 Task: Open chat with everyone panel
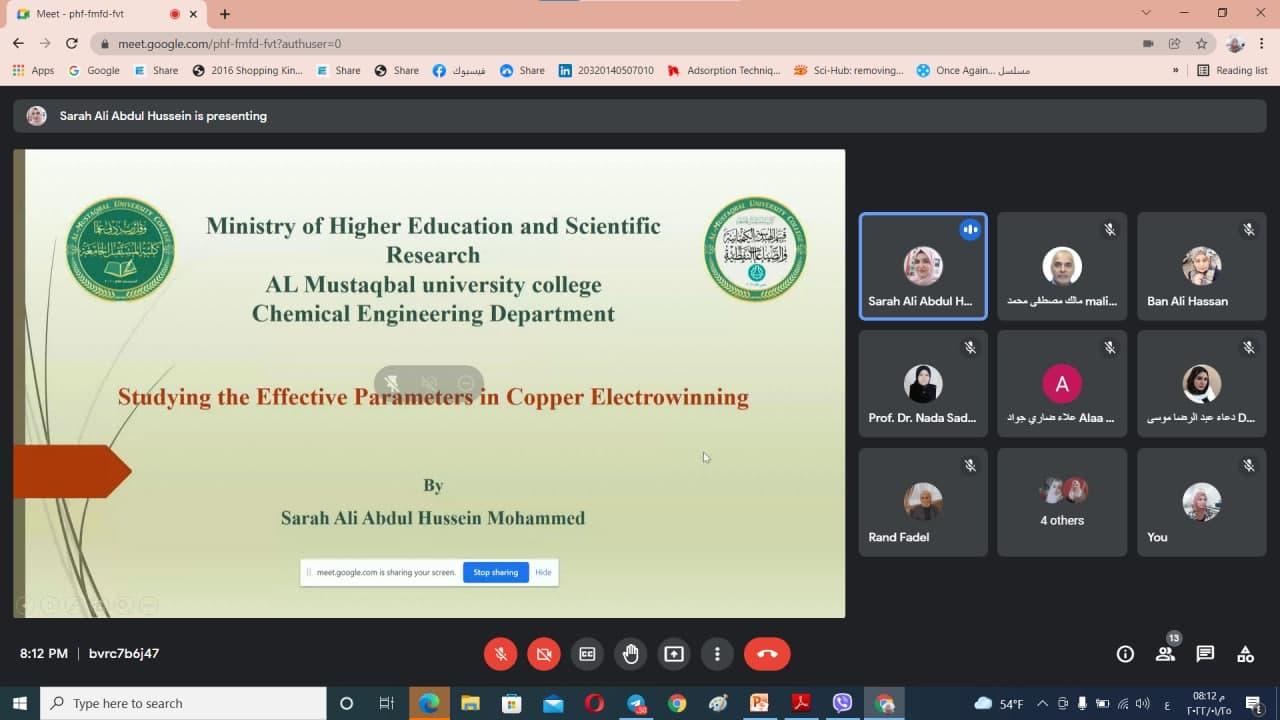[1205, 654]
